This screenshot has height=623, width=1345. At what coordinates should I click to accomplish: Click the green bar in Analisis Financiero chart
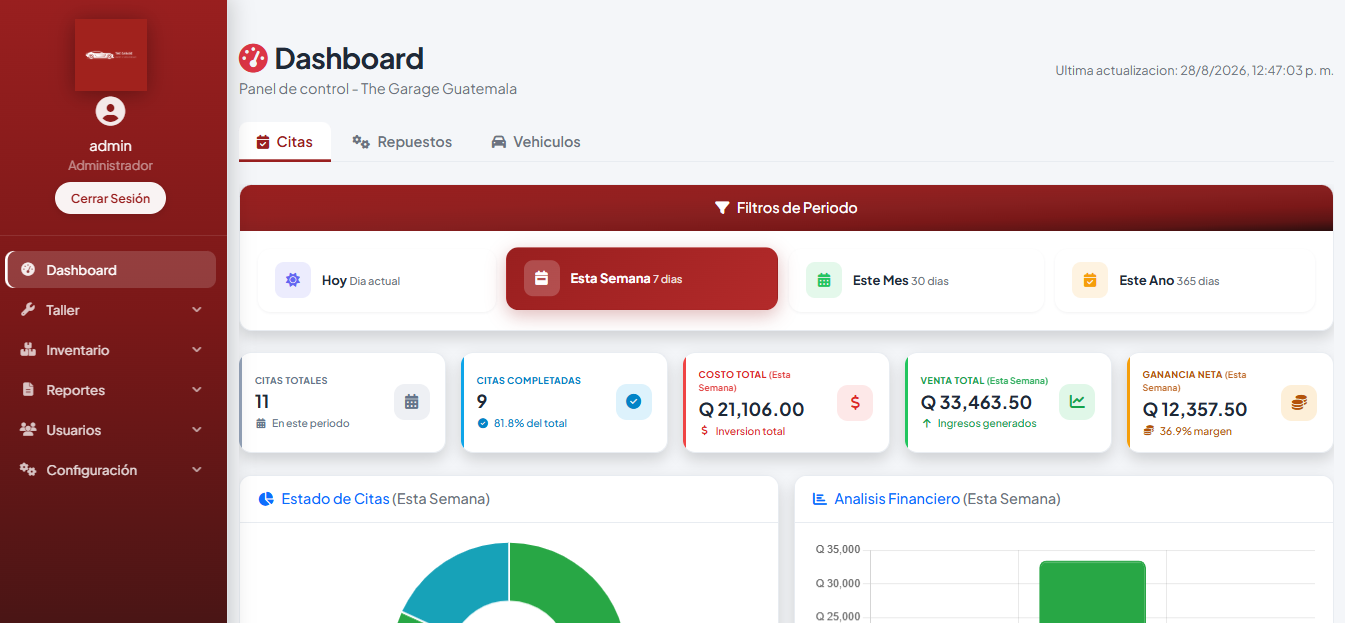click(x=1092, y=592)
